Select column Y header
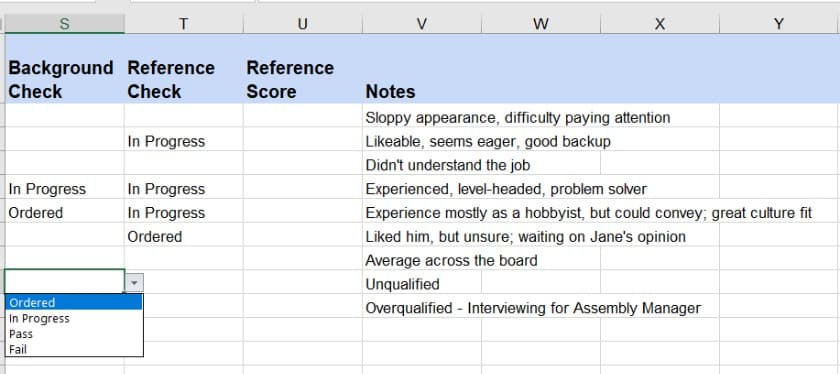Screen dimensions: 840x374 (x=779, y=24)
